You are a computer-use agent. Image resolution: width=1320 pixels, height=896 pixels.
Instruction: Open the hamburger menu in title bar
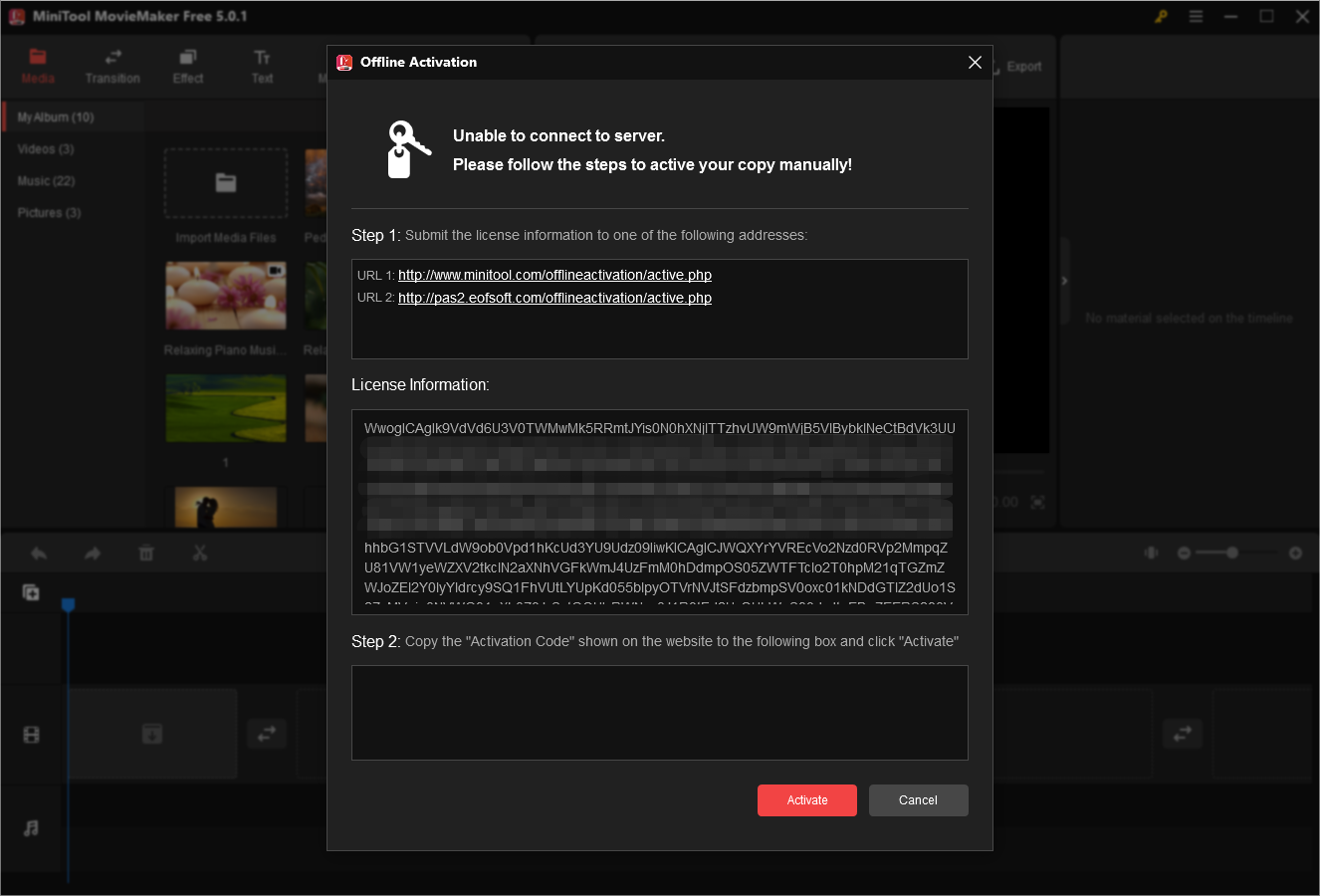pos(1196,17)
